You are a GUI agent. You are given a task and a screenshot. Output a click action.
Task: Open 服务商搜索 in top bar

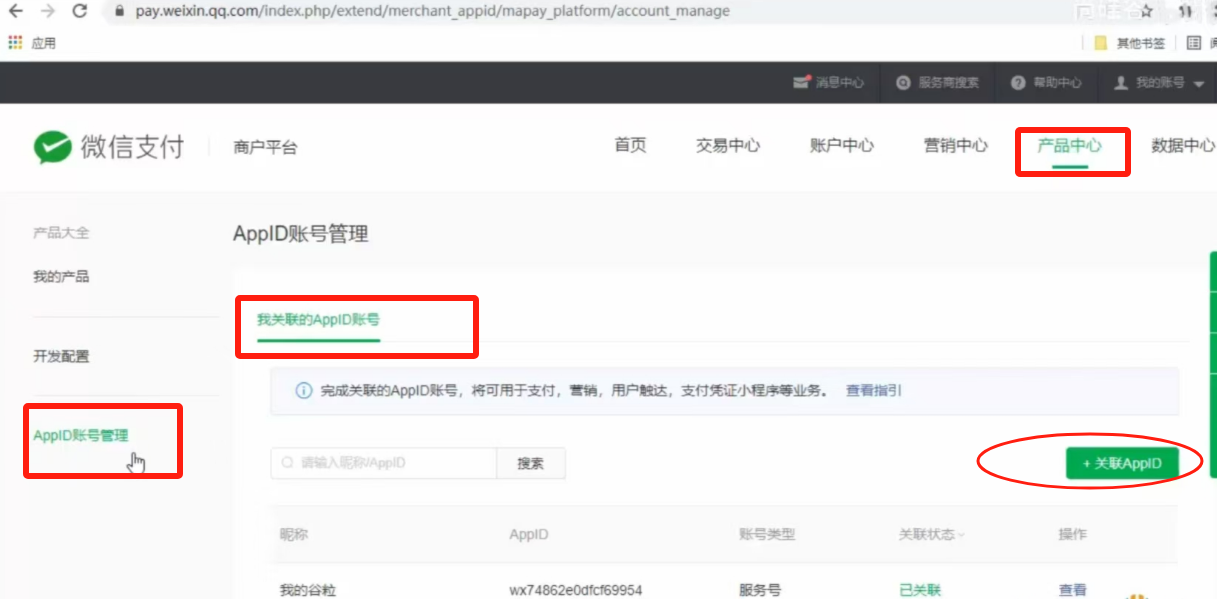[x=937, y=83]
